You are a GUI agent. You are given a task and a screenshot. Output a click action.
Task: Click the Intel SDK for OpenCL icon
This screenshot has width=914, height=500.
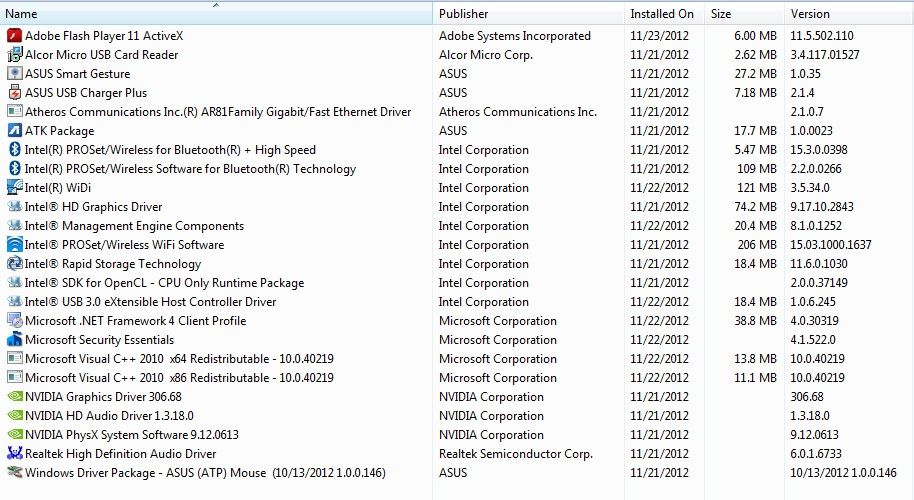pos(15,283)
